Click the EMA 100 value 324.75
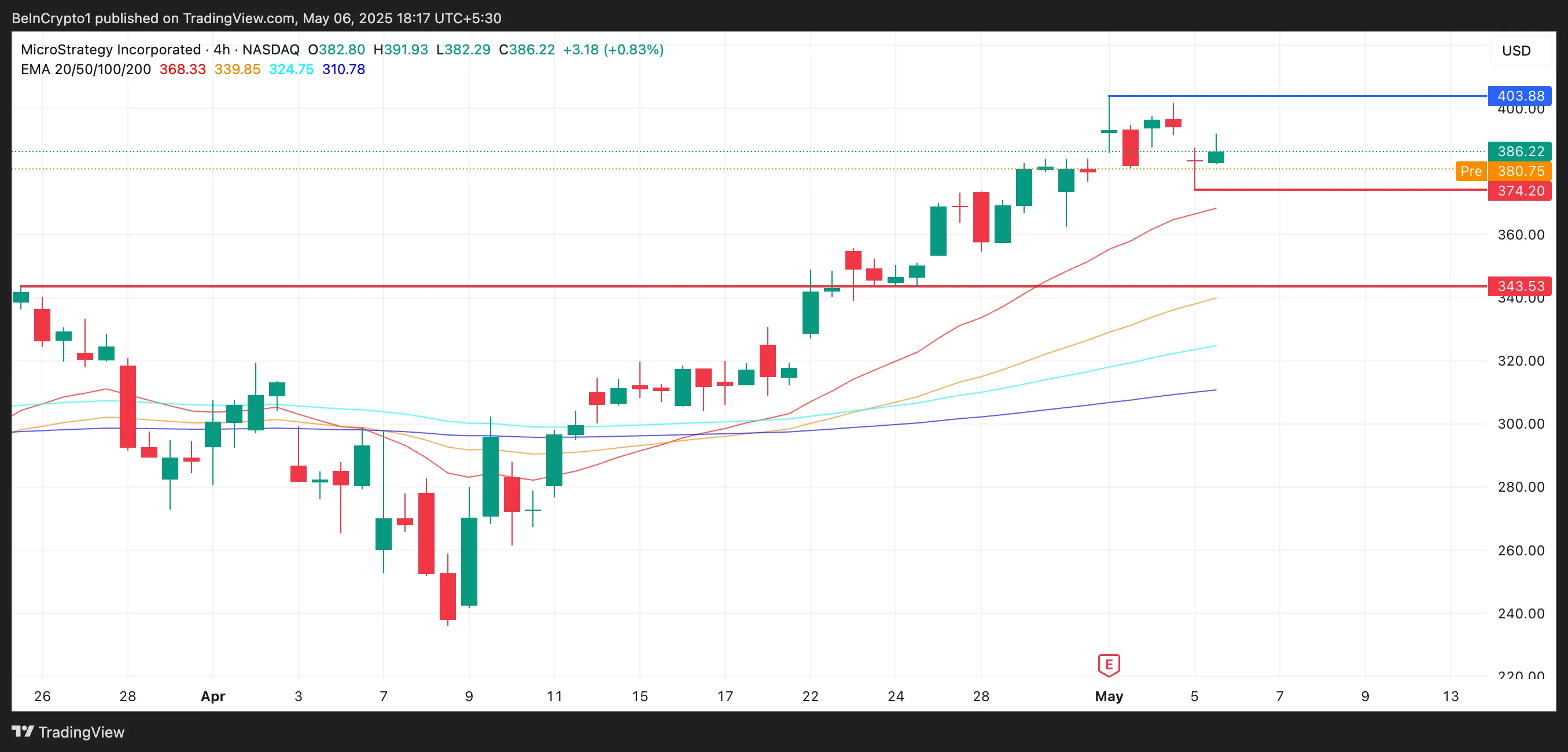 tap(292, 69)
